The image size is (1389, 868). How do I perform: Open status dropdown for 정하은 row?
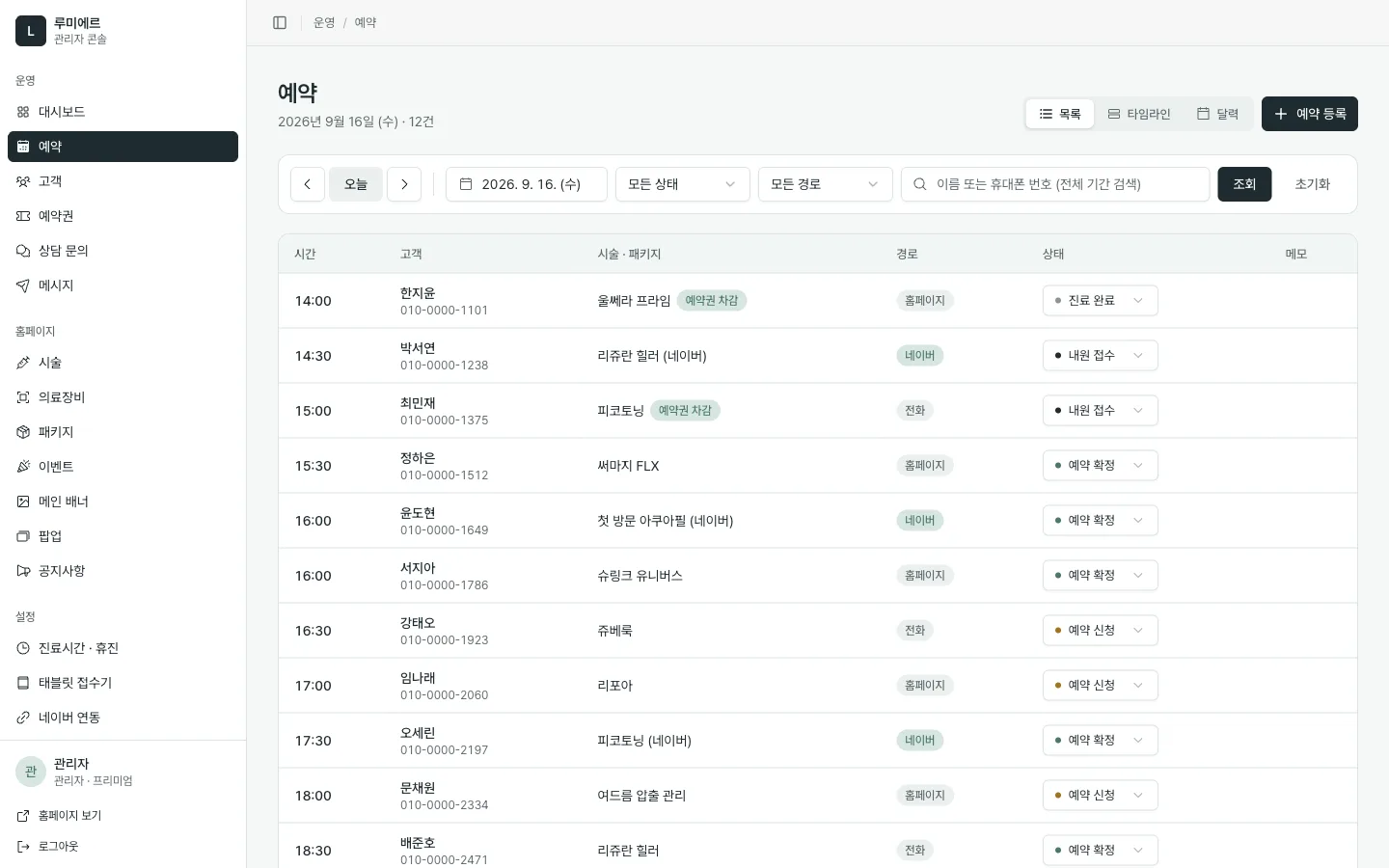1101,466
